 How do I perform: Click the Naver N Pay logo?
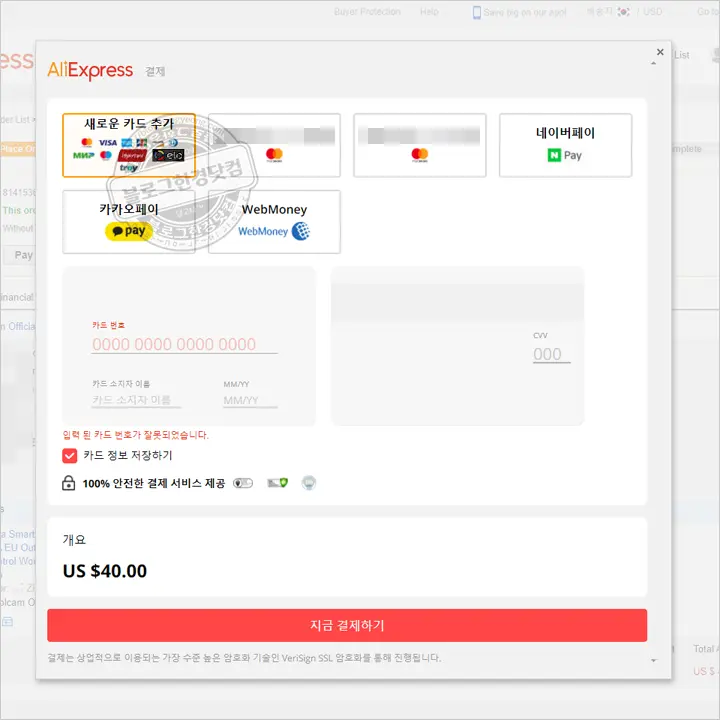coord(565,155)
